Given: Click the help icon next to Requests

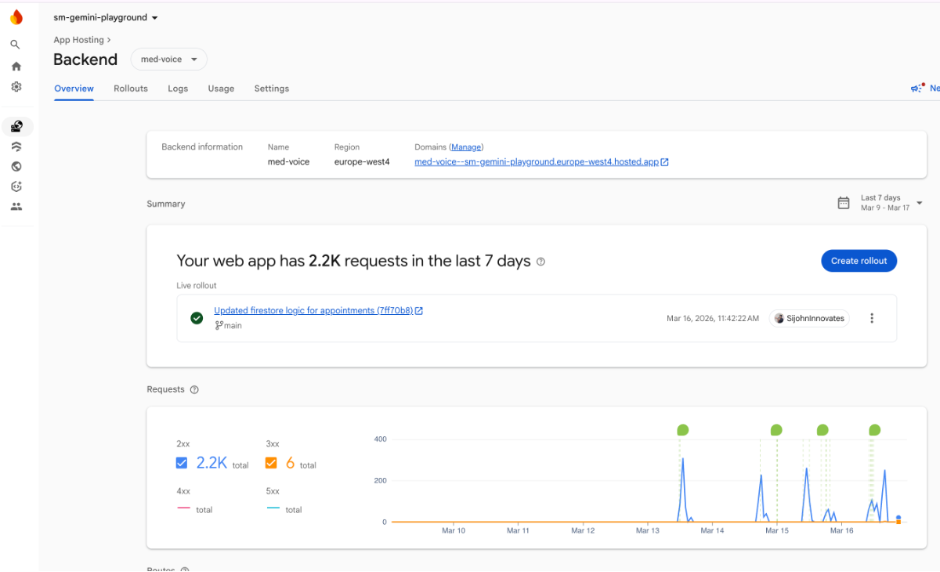Looking at the screenshot, I should [x=194, y=390].
